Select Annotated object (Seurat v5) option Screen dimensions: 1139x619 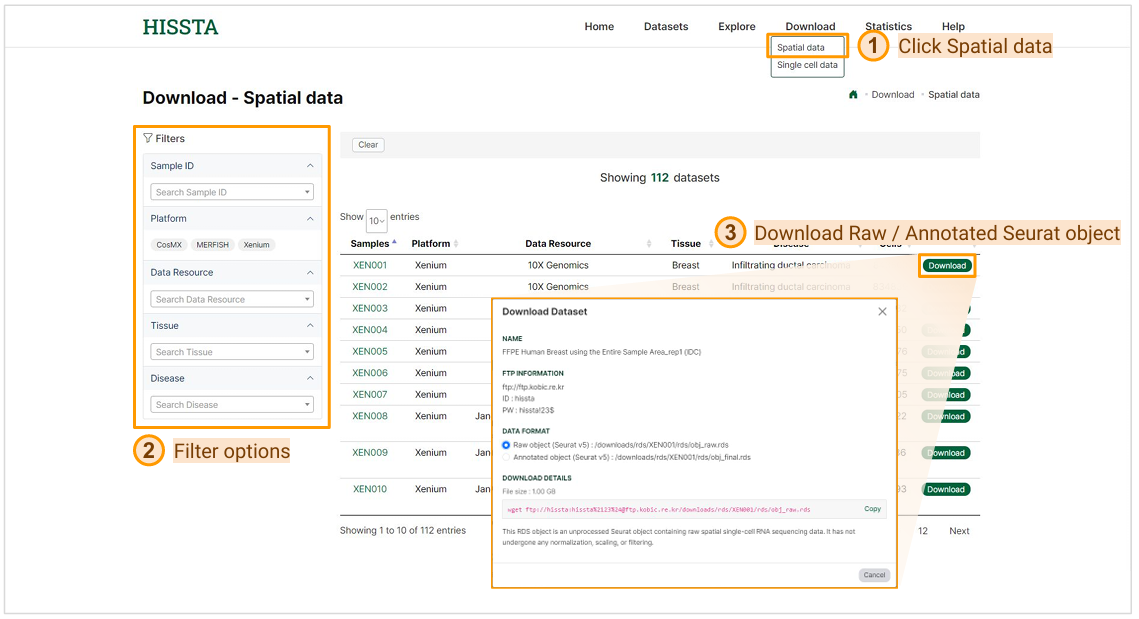(x=506, y=457)
